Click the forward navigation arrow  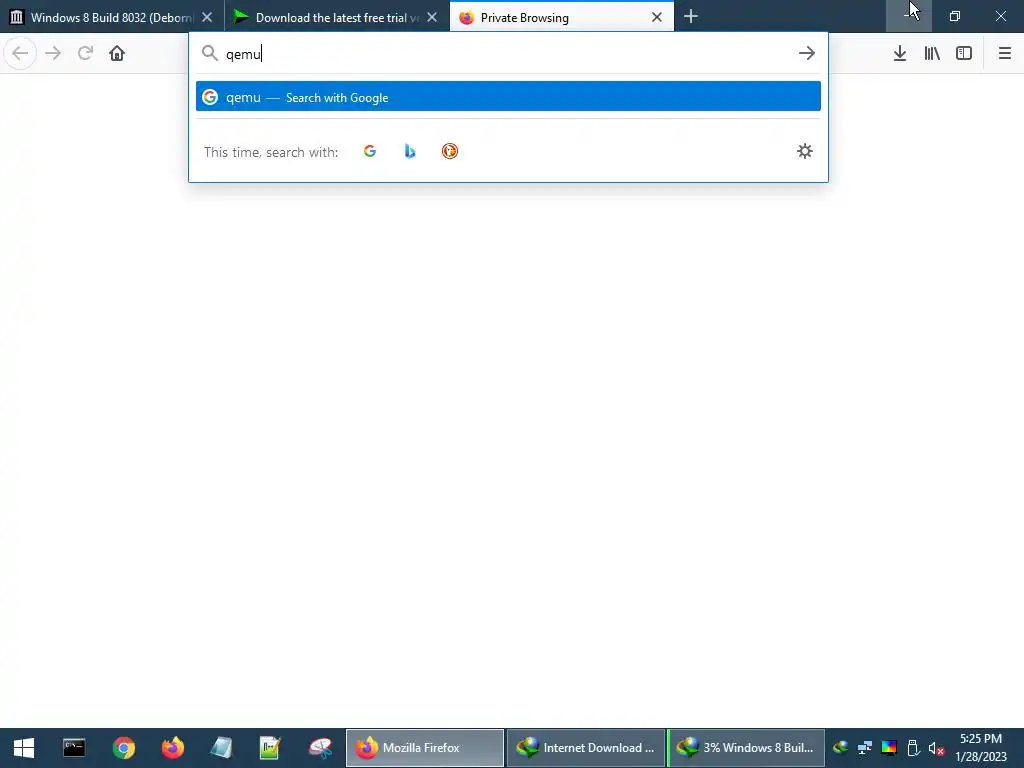[54, 53]
